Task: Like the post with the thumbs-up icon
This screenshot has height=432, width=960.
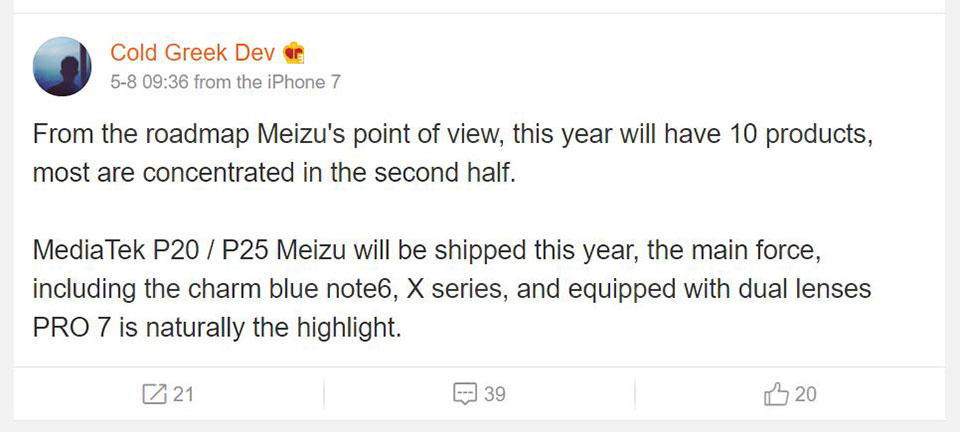Action: tap(776, 394)
